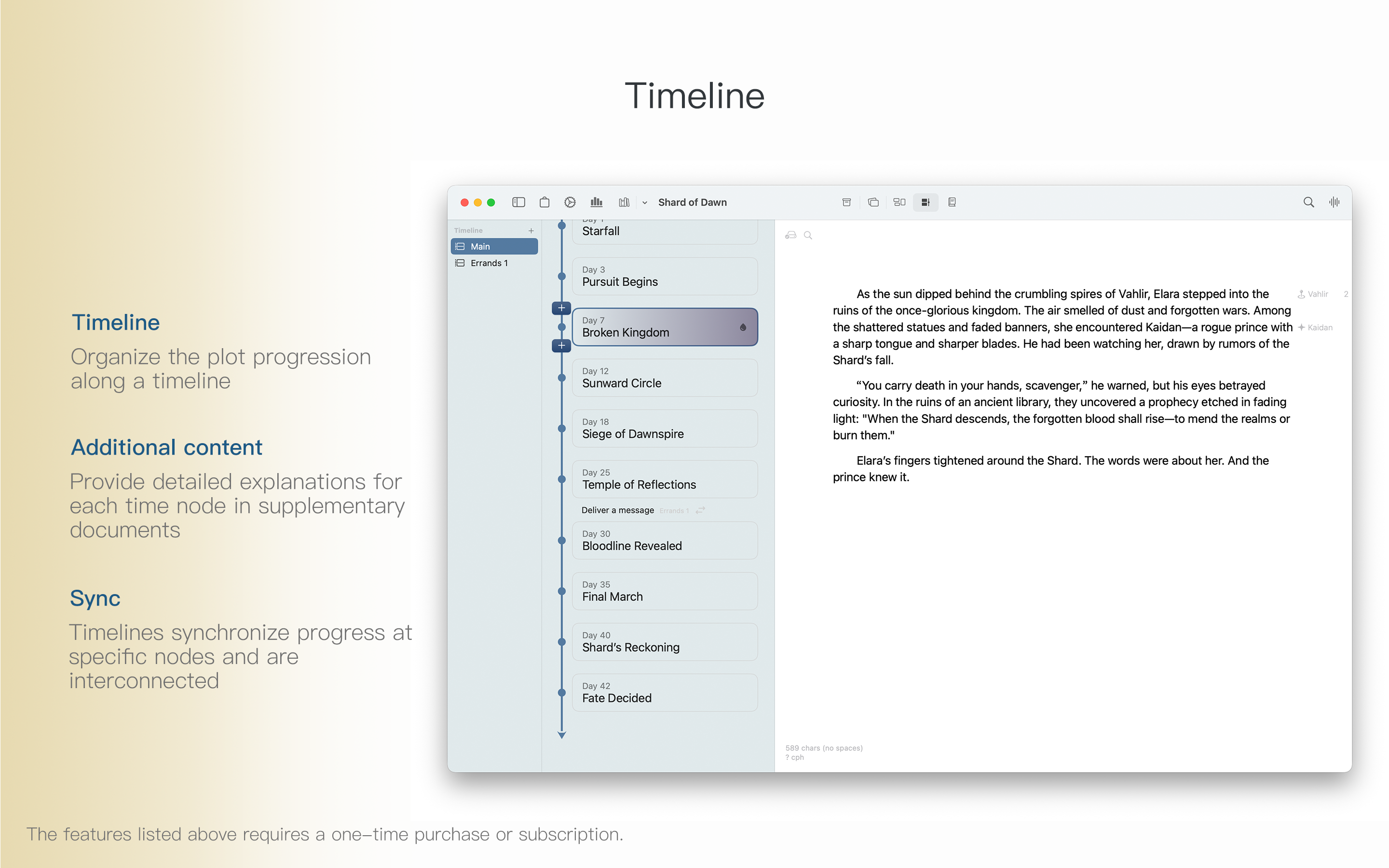Click the Deliver a message sync label
This screenshot has width=1389, height=868.
point(618,510)
